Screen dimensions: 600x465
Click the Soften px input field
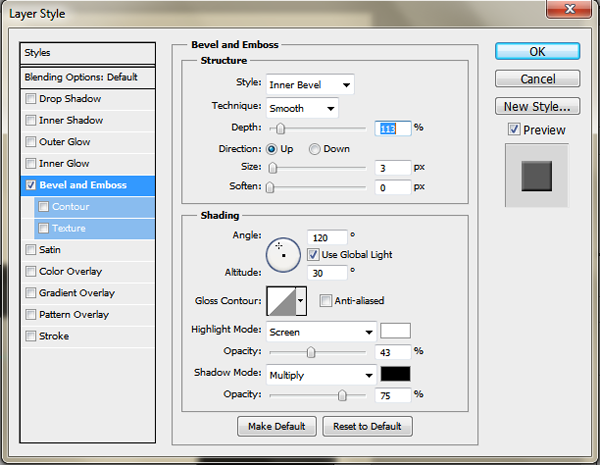coord(393,188)
